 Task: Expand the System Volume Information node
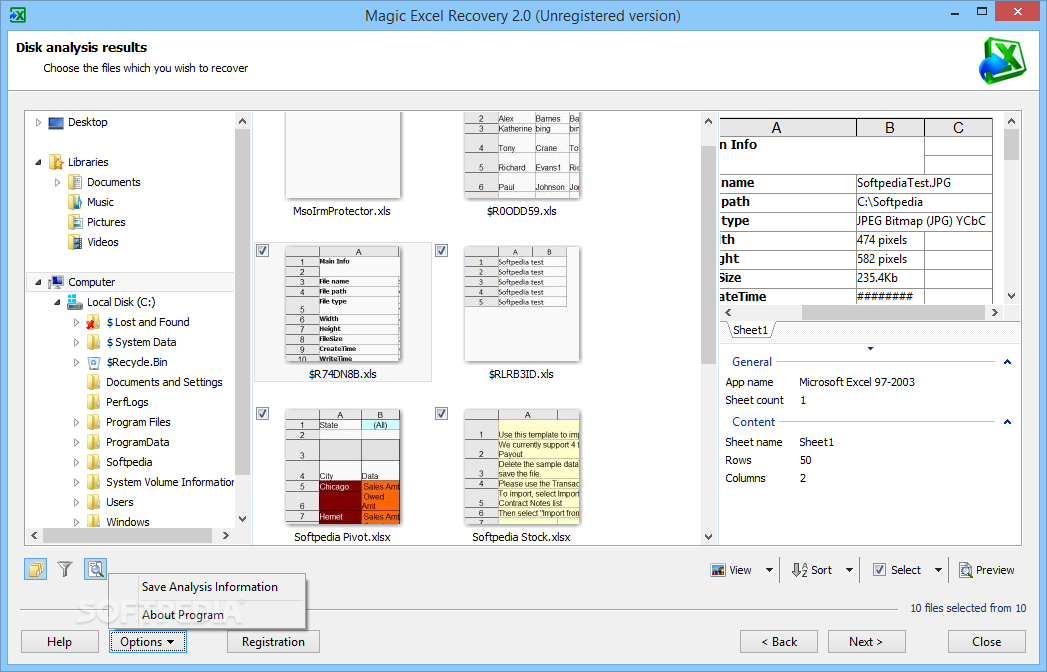[x=76, y=482]
